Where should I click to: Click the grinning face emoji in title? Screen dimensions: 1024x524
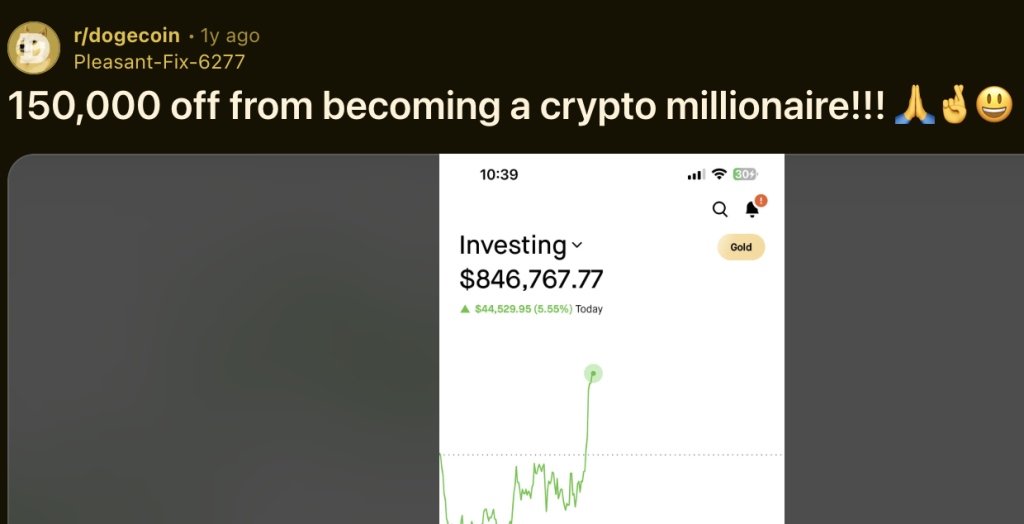(x=993, y=105)
